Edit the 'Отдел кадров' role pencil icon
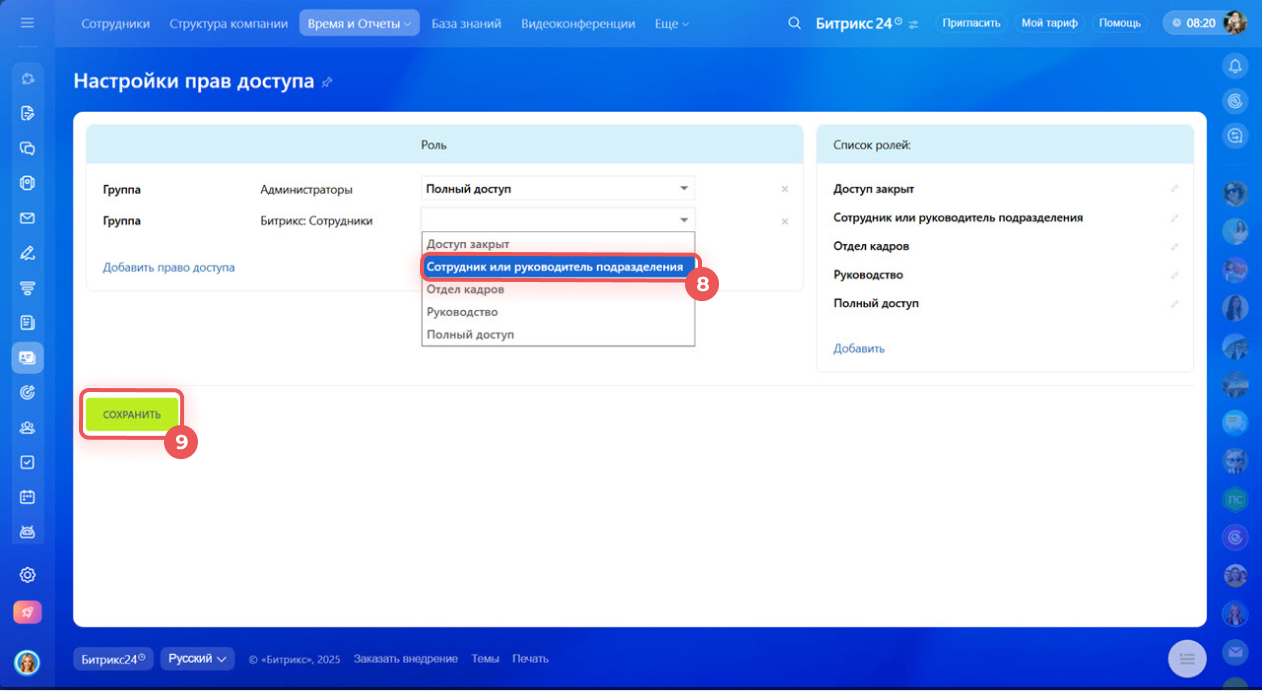Image resolution: width=1262 pixels, height=691 pixels. tap(1175, 246)
